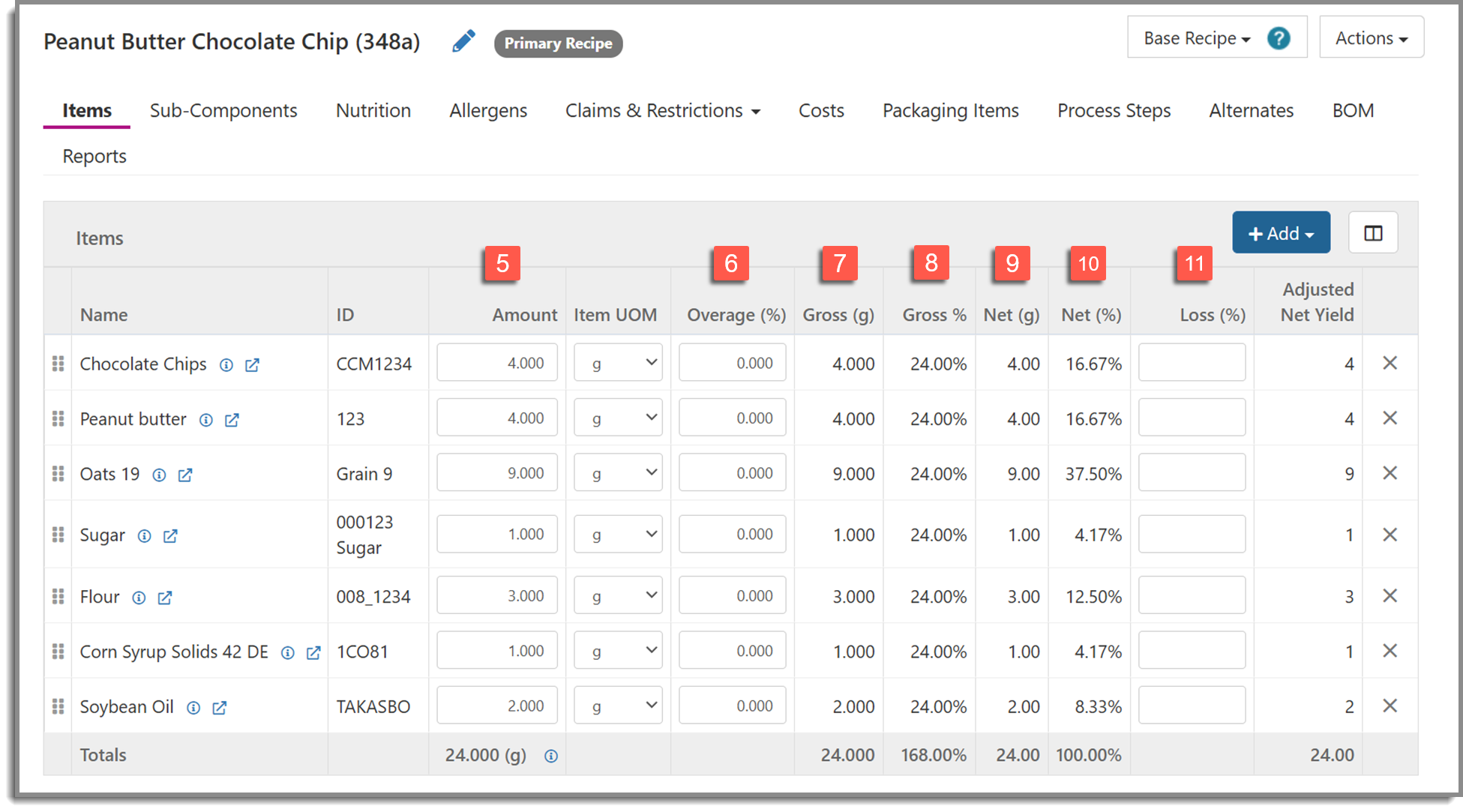Viewport: 1463px width, 812px height.
Task: Grab drag handle of Peanut butter row
Action: (58, 418)
